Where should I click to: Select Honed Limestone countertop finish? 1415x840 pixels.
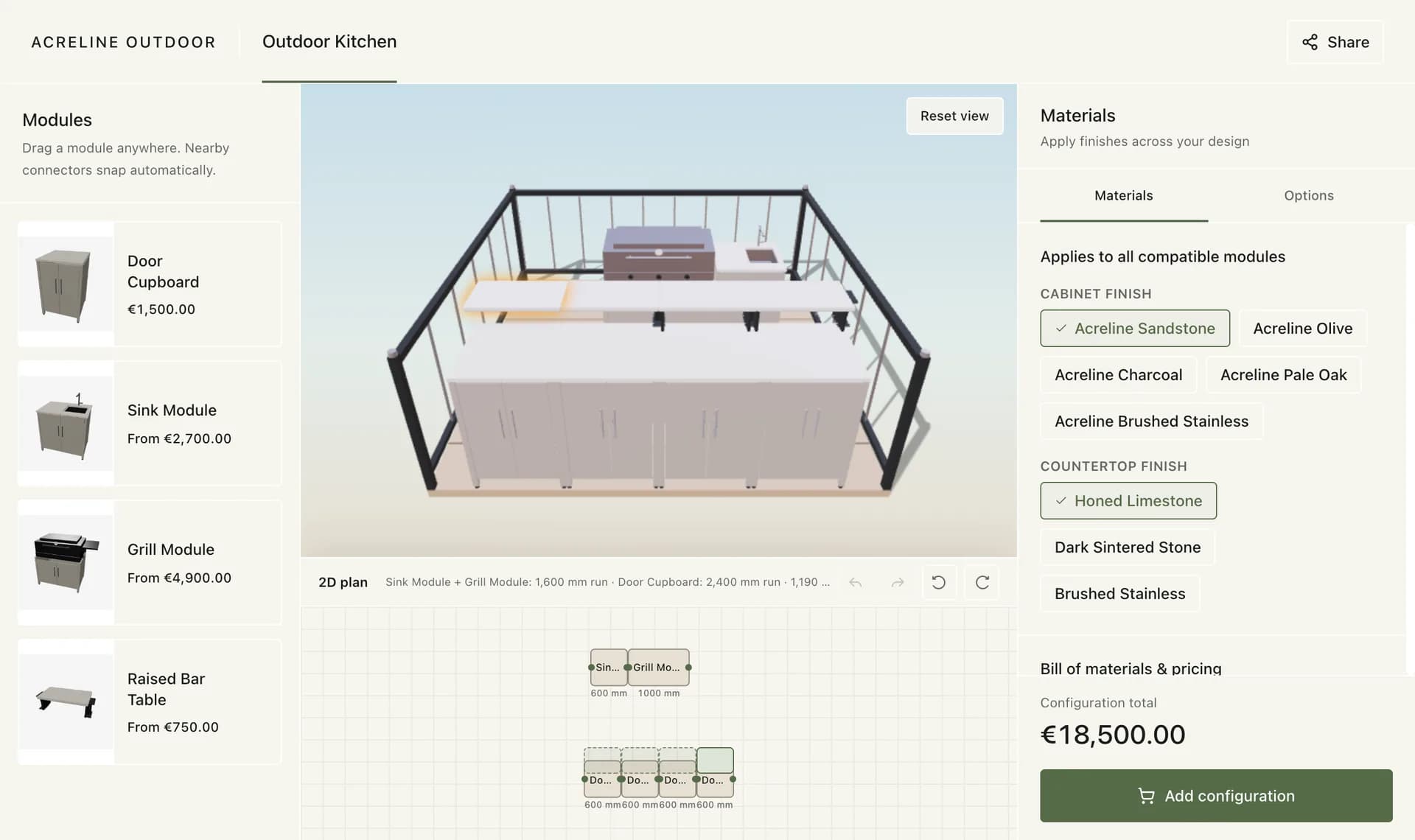click(x=1128, y=501)
